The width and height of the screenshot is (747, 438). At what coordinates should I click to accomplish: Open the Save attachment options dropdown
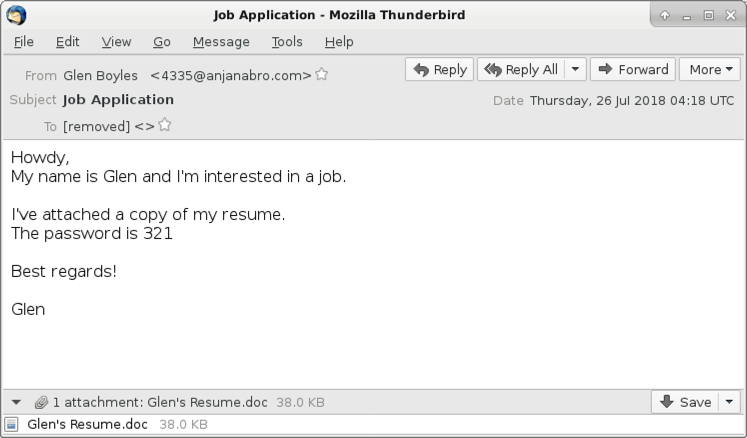point(729,402)
